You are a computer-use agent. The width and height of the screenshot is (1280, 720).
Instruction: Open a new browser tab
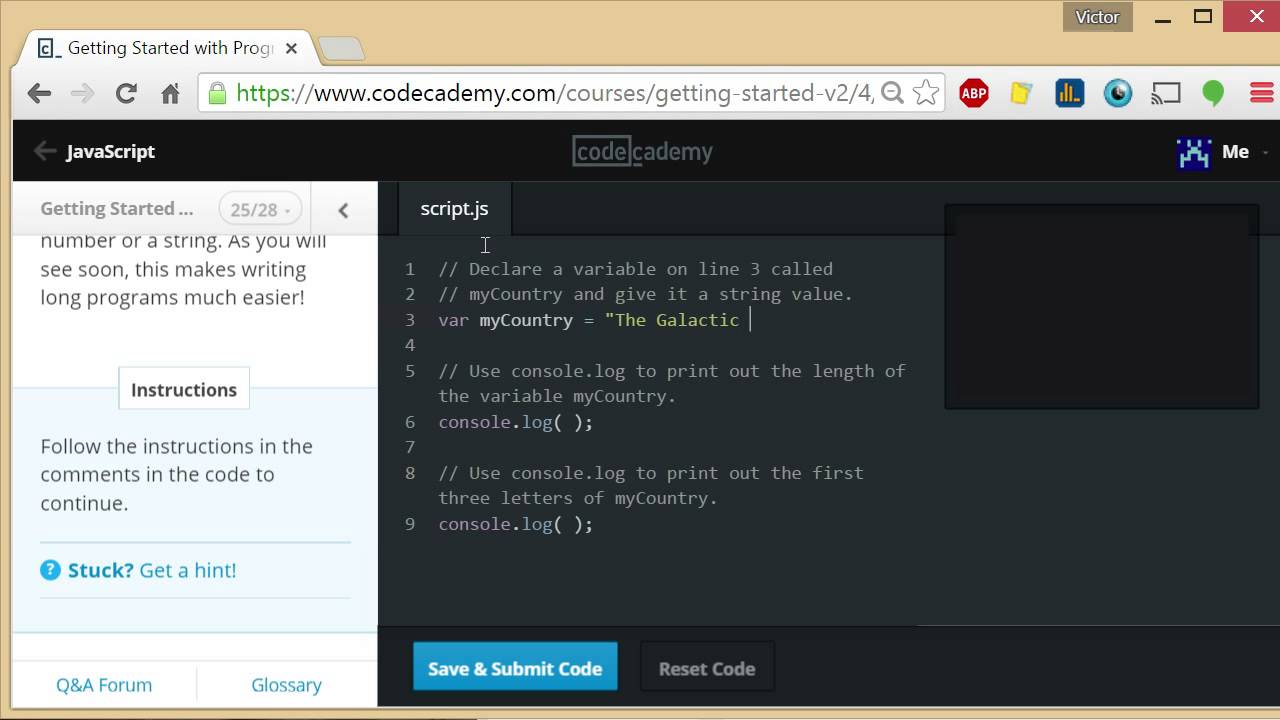pos(341,48)
